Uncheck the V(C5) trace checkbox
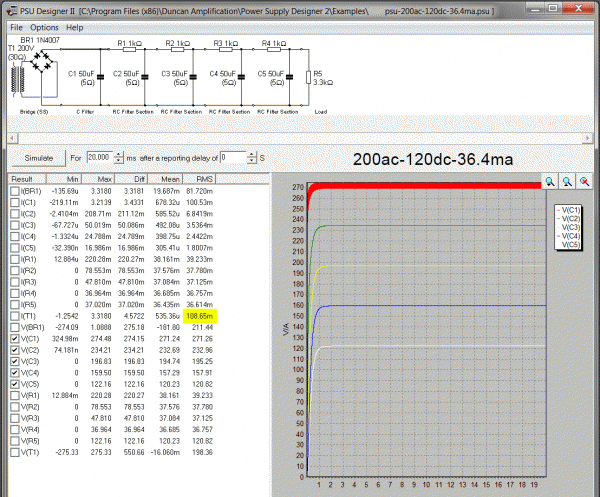 [15, 384]
